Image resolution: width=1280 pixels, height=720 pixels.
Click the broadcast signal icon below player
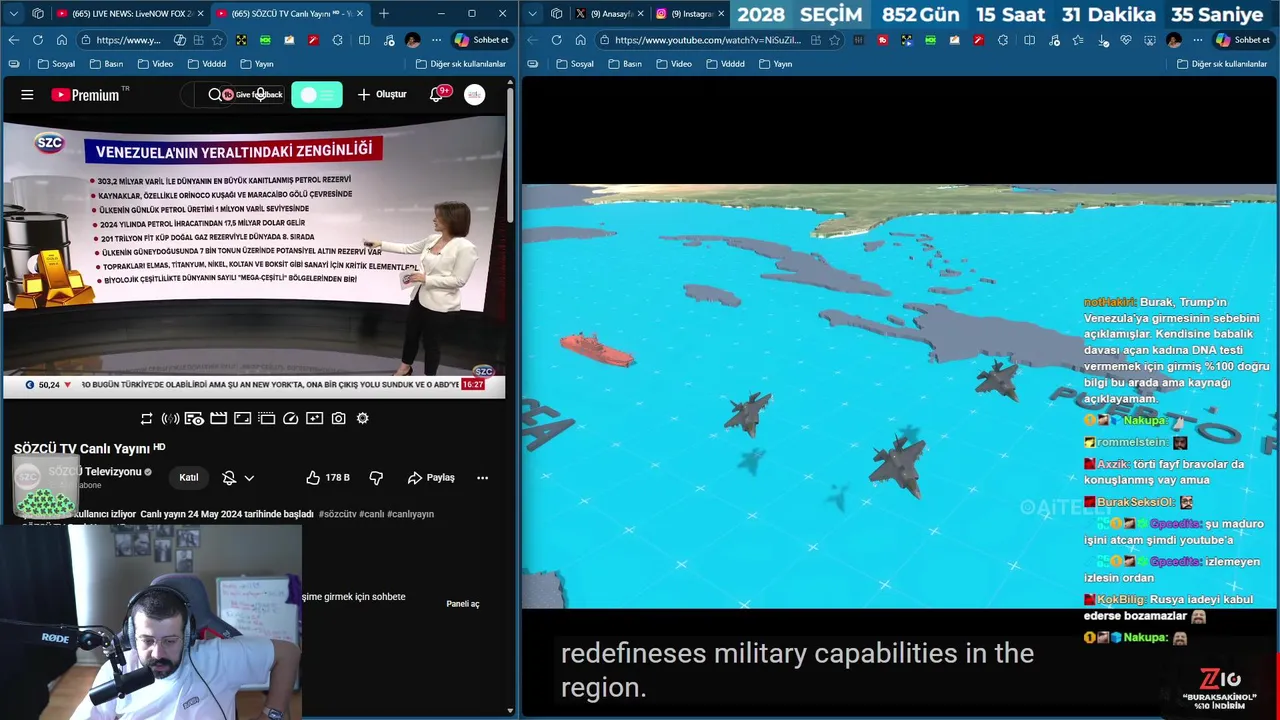170,418
